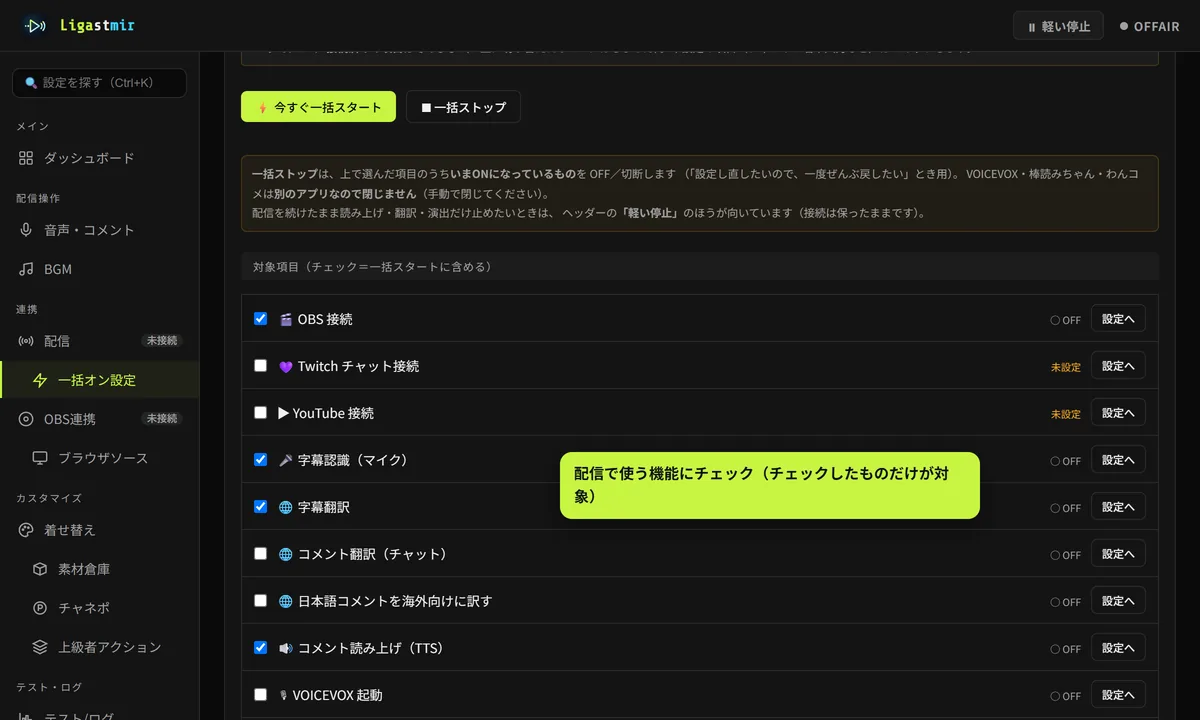Check the コメント翻訳（チャット） checkbox

pos(261,553)
